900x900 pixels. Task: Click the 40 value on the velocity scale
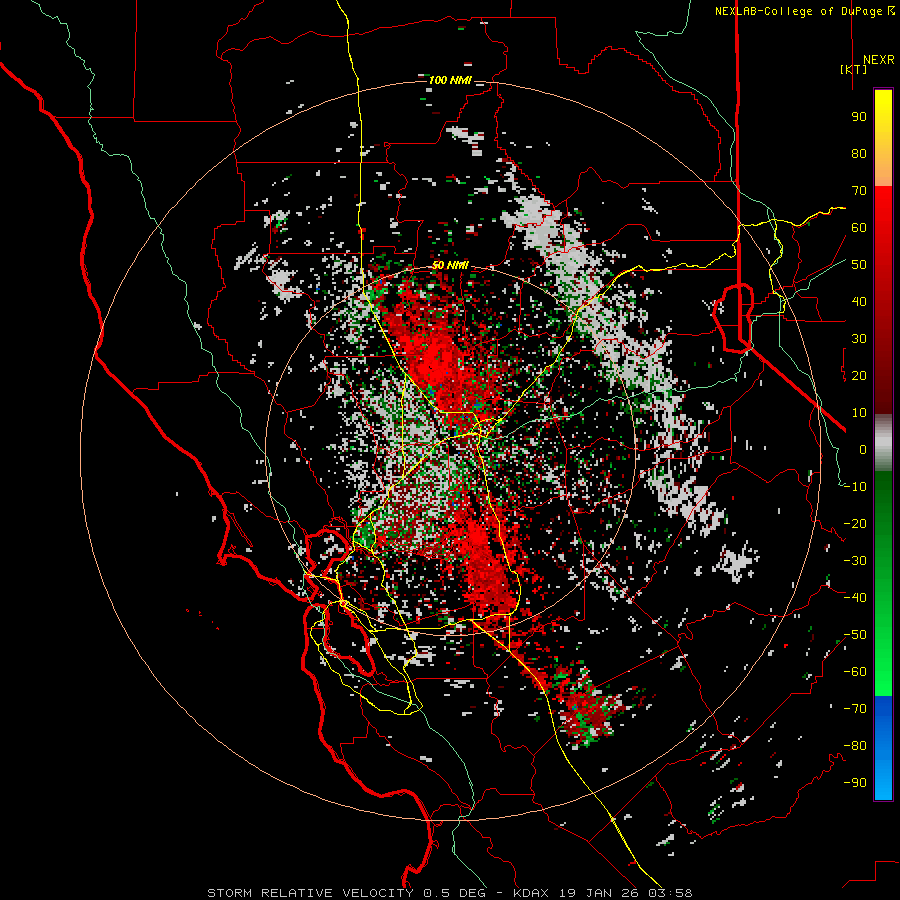pyautogui.click(x=859, y=302)
